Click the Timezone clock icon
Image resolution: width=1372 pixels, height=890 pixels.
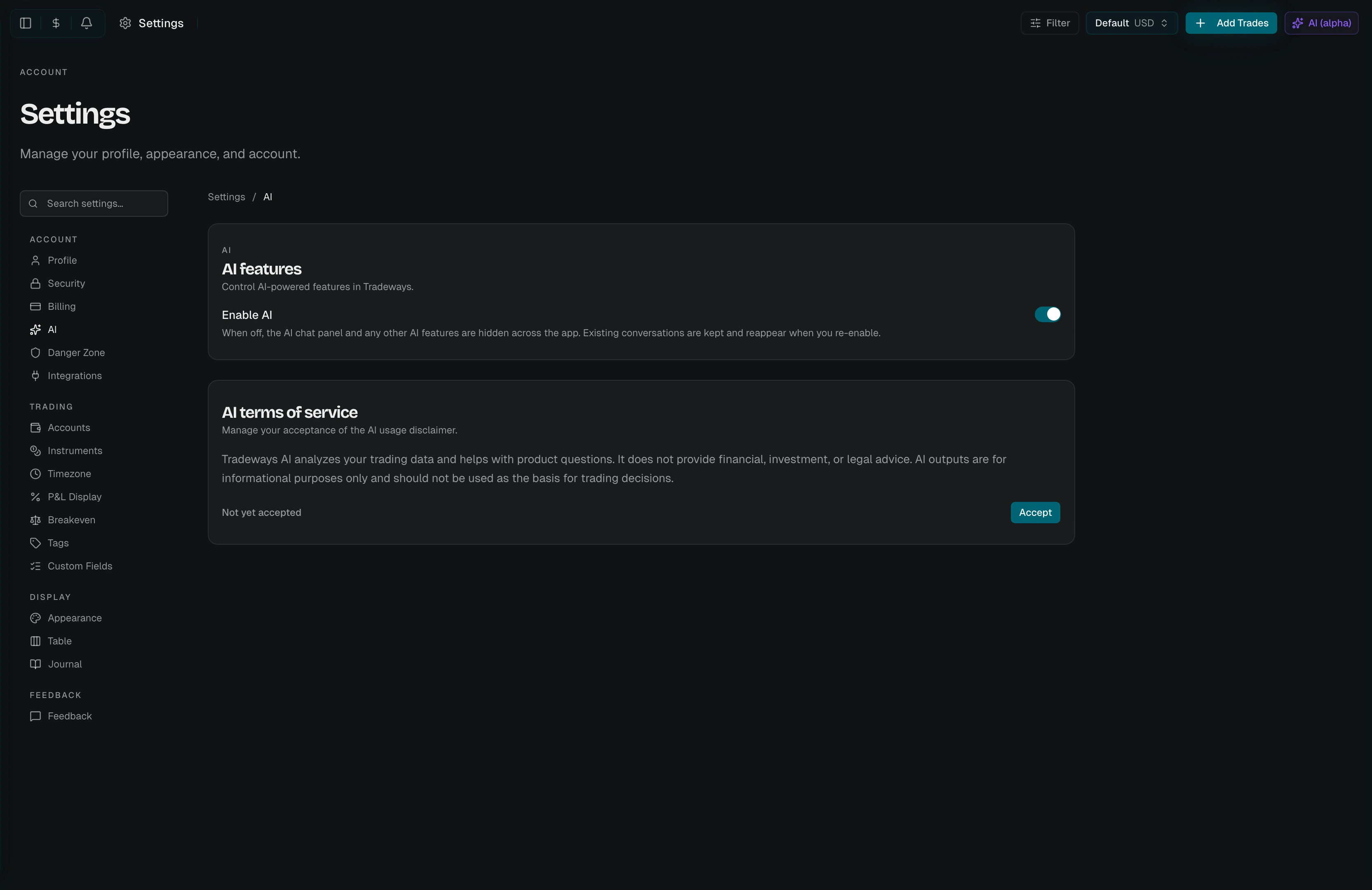click(x=35, y=473)
